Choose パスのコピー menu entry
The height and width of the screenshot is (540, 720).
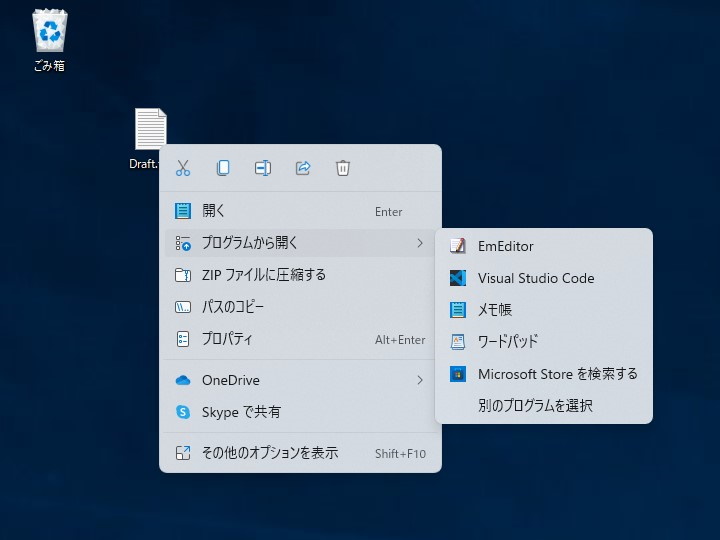[x=300, y=307]
